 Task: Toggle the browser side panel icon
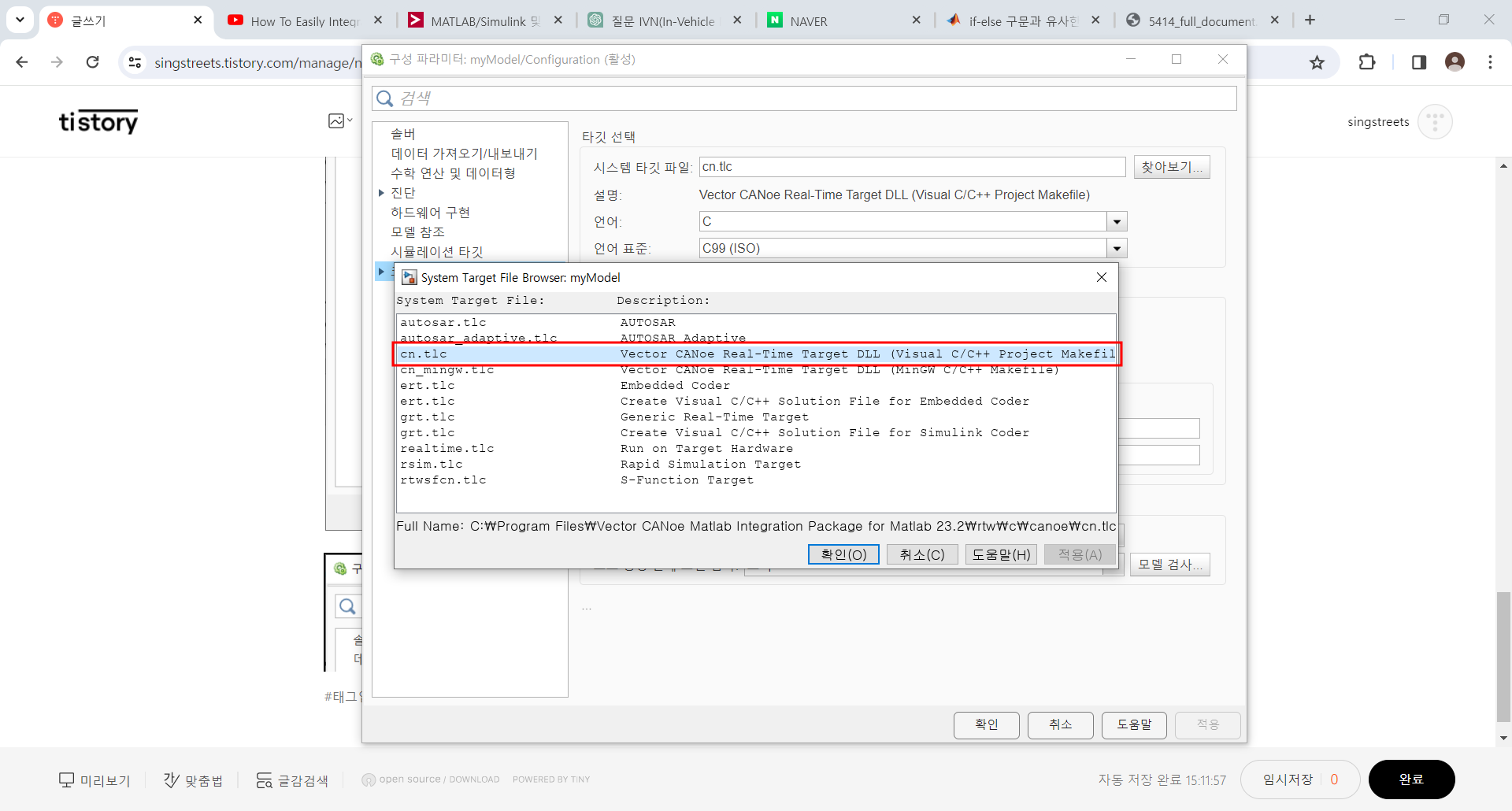1419,62
